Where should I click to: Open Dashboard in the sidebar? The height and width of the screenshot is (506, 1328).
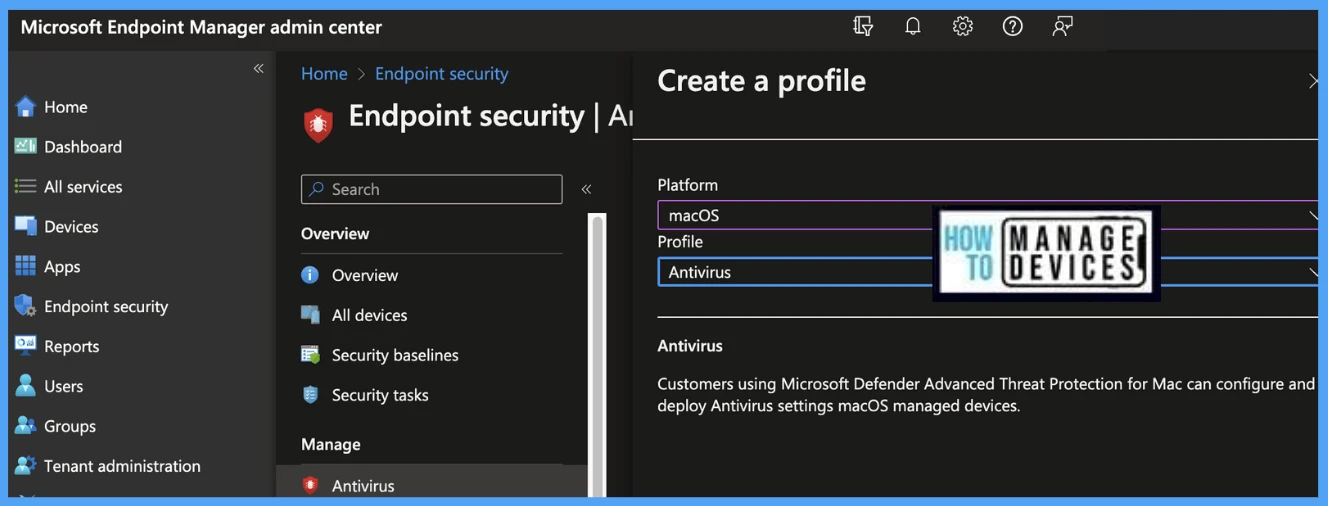(x=83, y=147)
